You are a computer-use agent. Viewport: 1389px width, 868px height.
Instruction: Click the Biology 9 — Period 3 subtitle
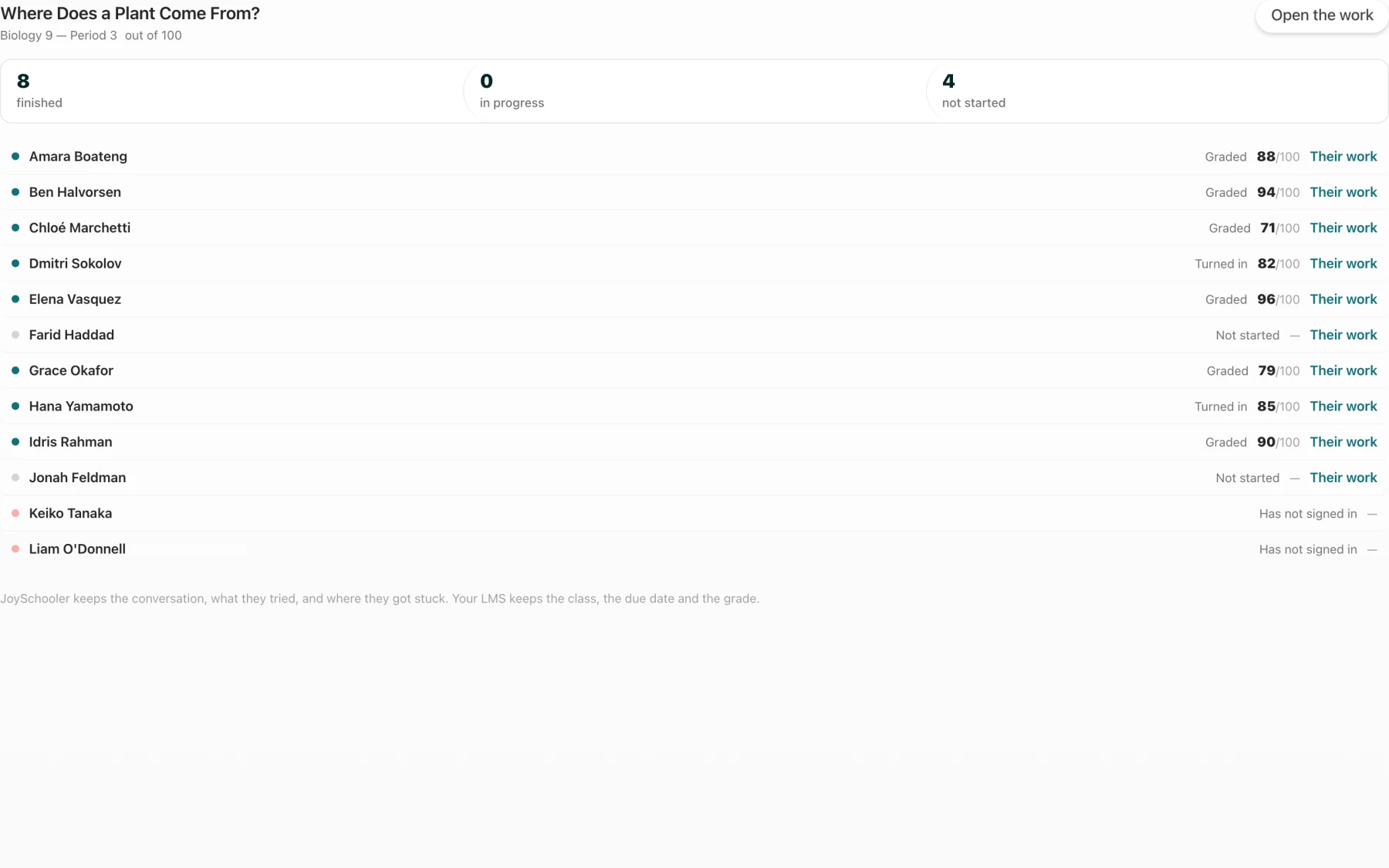point(59,35)
